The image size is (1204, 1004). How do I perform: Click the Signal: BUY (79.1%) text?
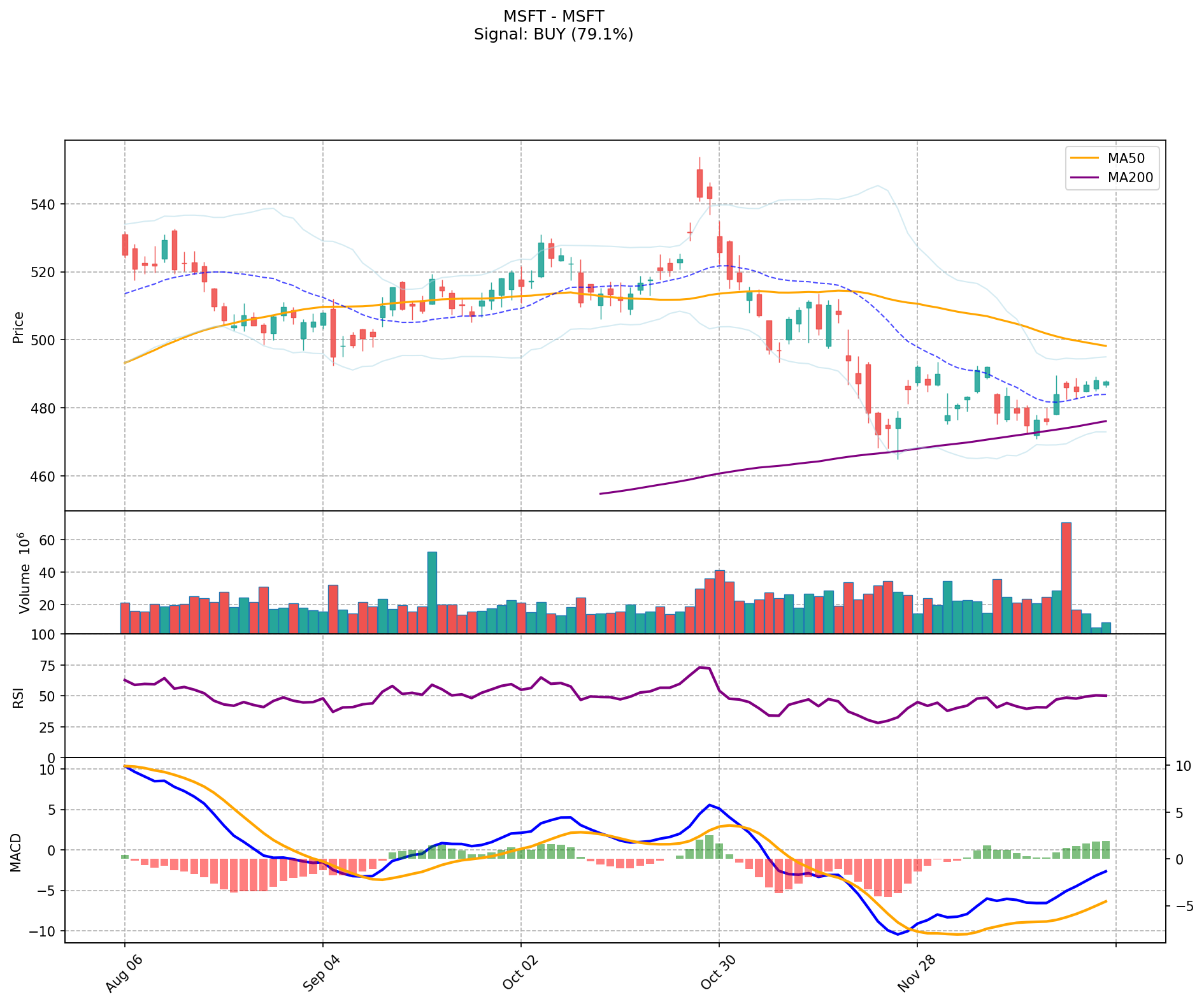coord(553,34)
